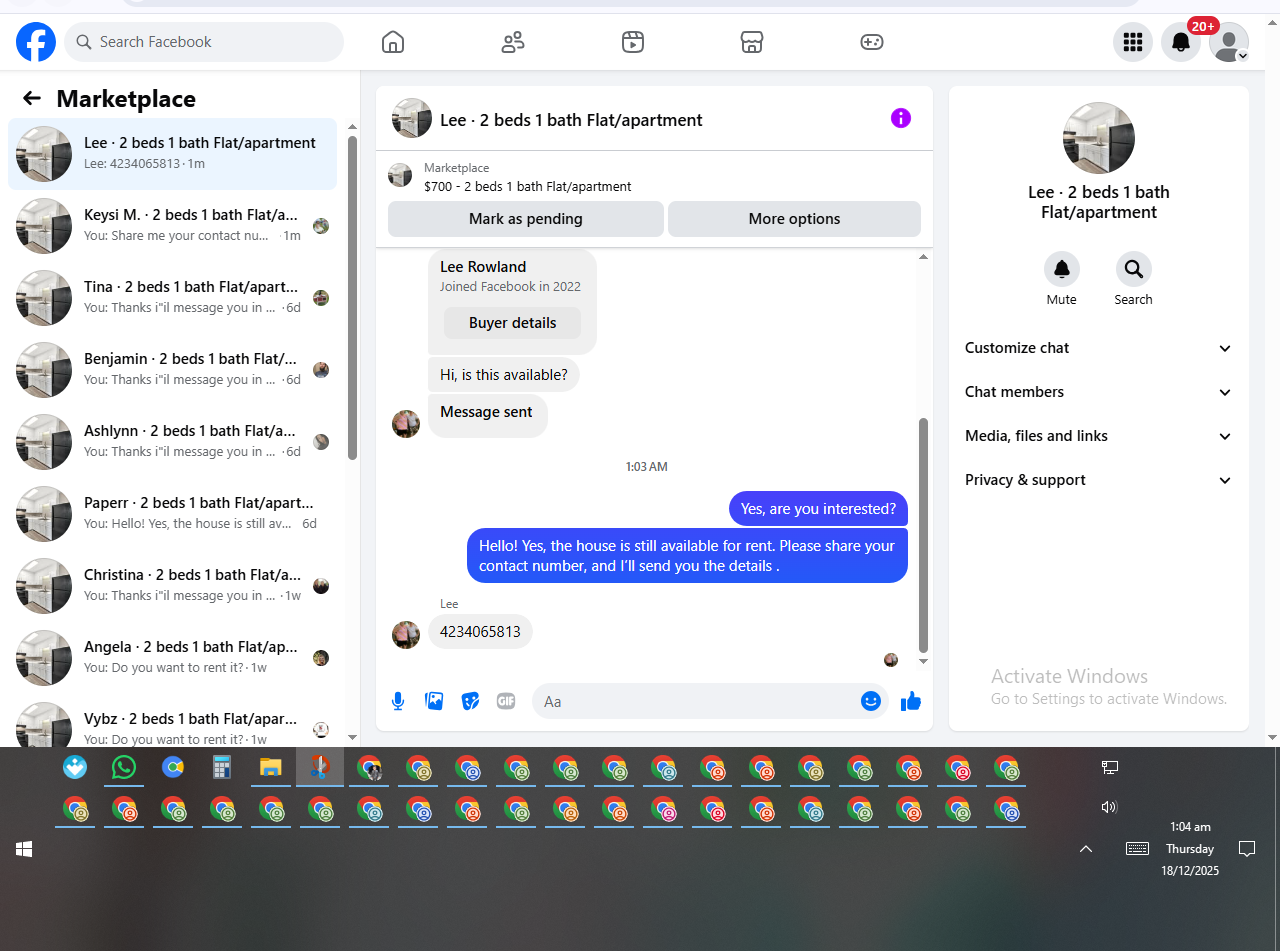The image size is (1280, 951).
Task: Open the notifications bell with 20+ badge
Action: pyautogui.click(x=1181, y=42)
